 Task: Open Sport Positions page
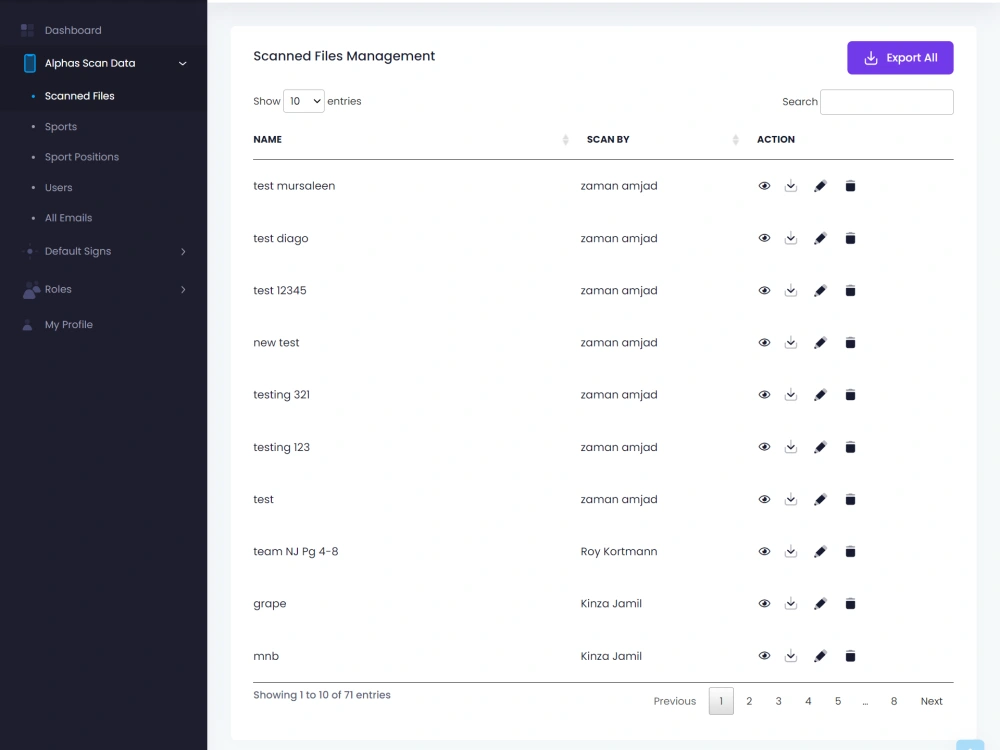pyautogui.click(x=82, y=157)
